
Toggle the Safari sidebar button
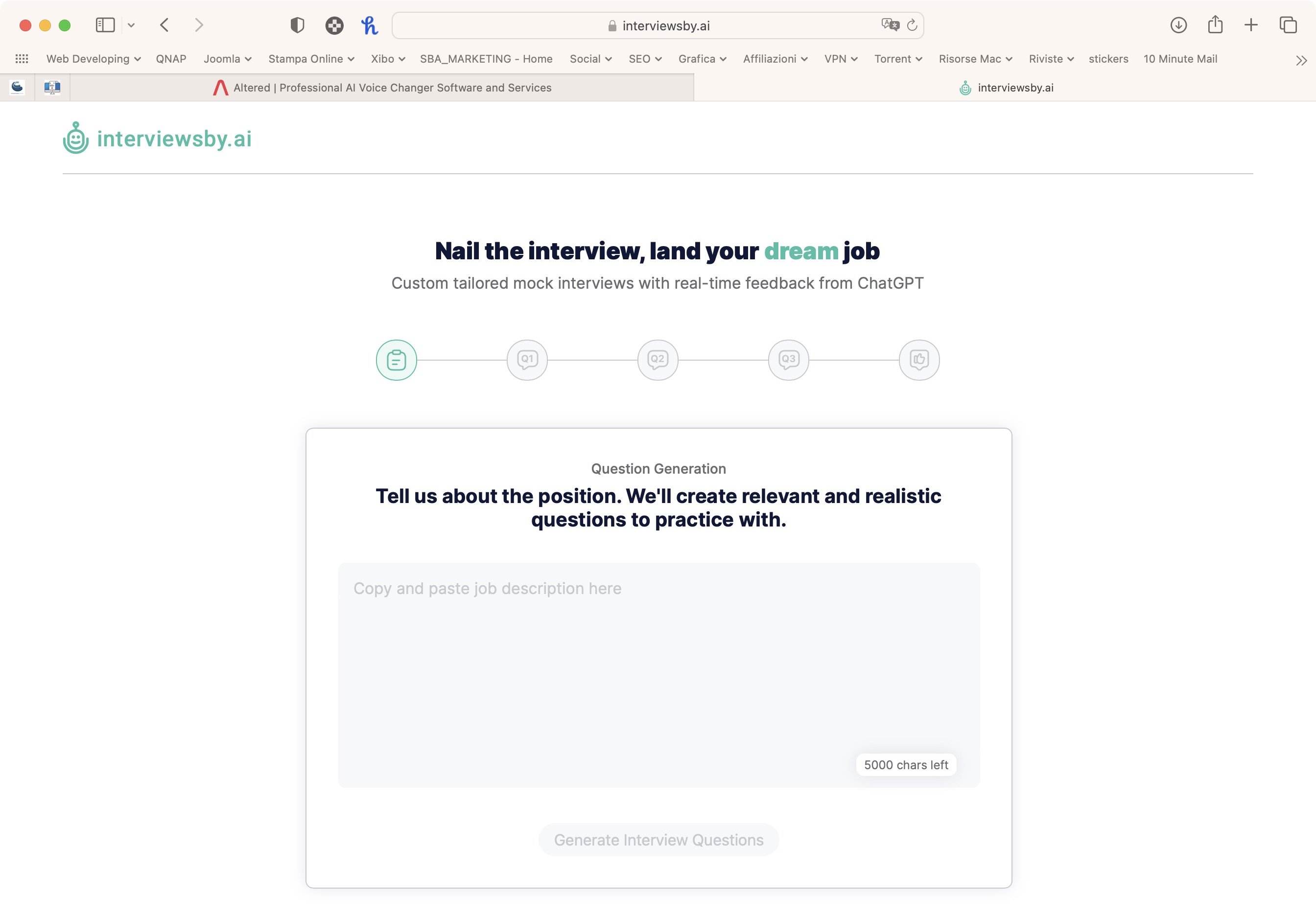(105, 25)
